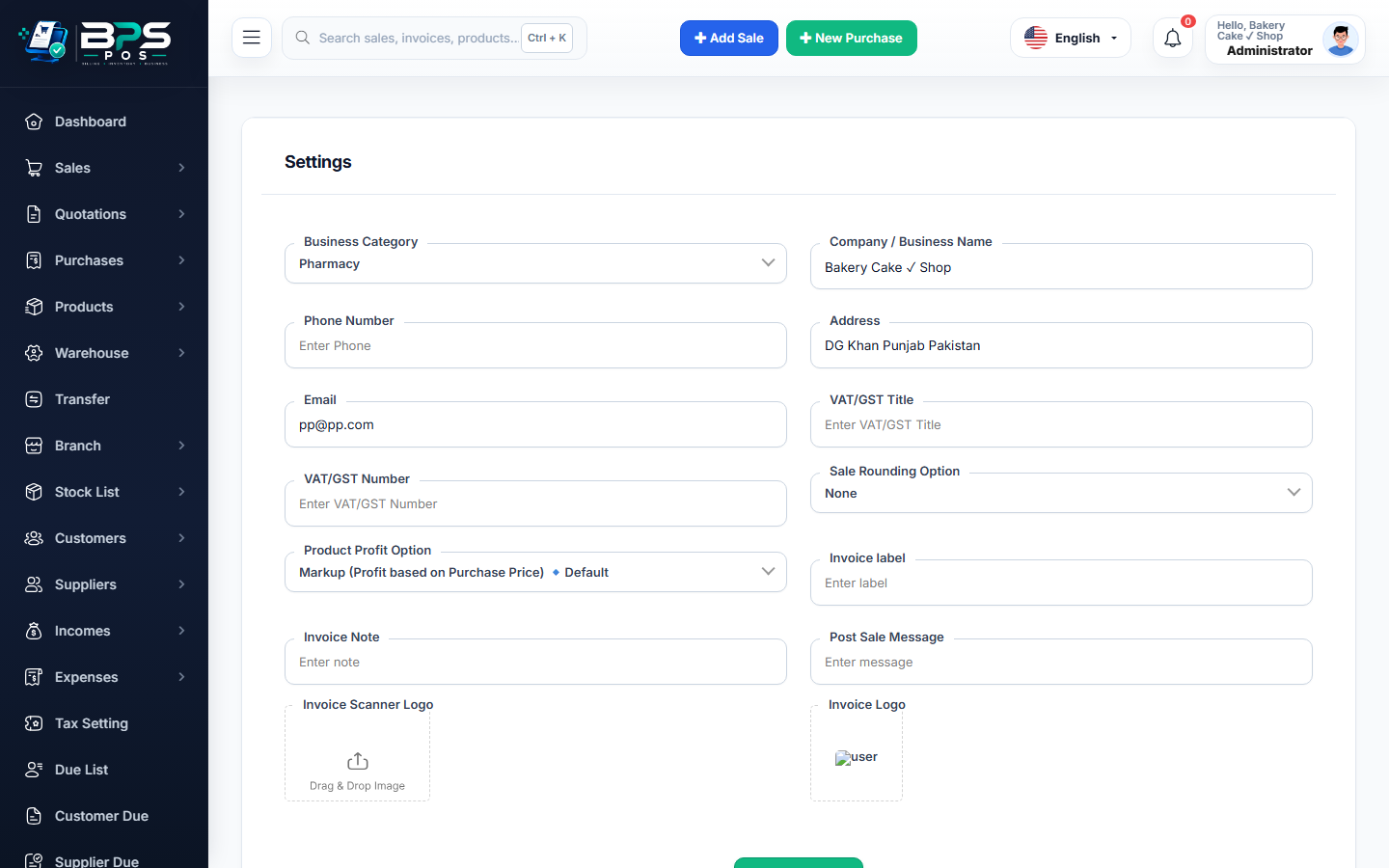The height and width of the screenshot is (868, 1389).
Task: Open the notifications bell
Action: coord(1173,39)
